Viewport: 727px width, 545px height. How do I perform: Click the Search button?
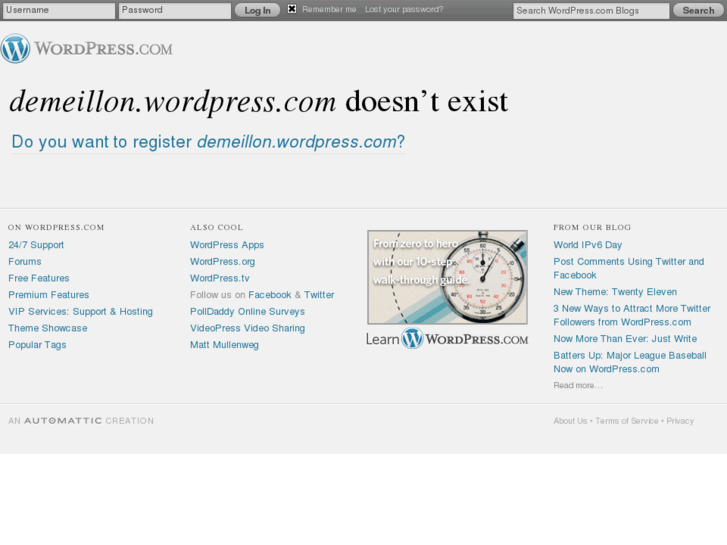[x=698, y=10]
